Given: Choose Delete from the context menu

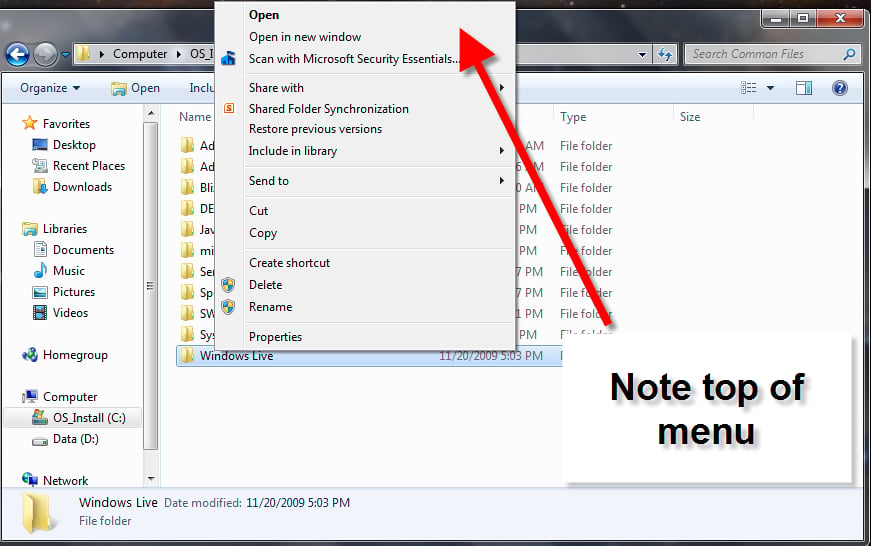Looking at the screenshot, I should pyautogui.click(x=266, y=285).
